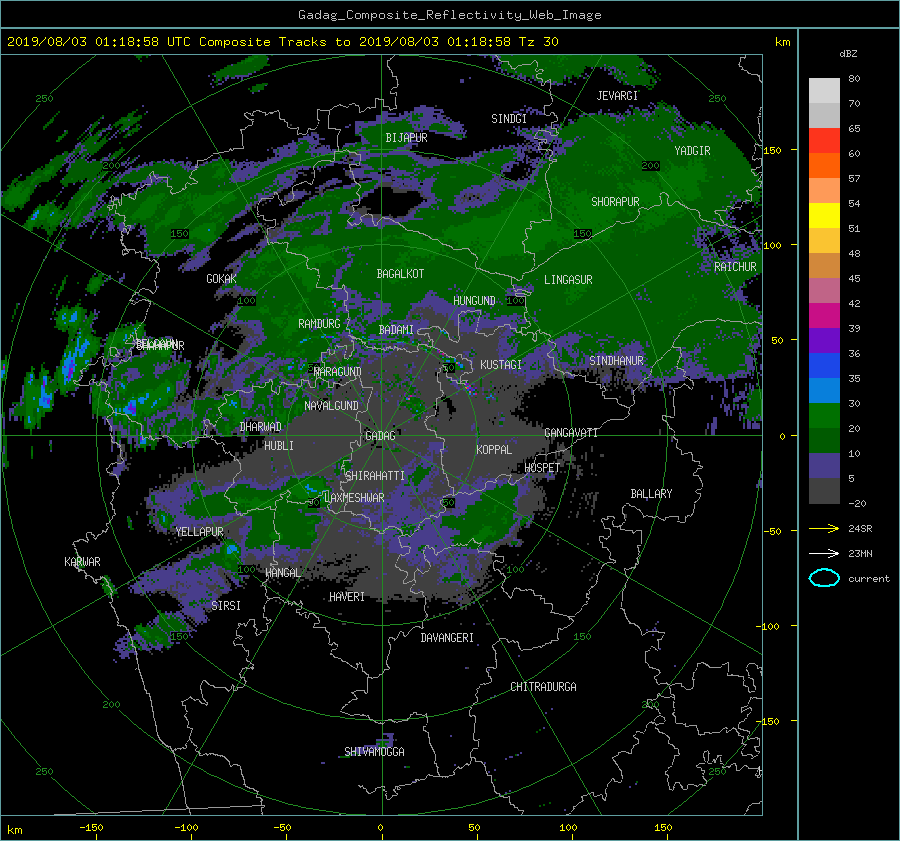Select the BIJAPUR city label
900x841 pixels.
[x=406, y=138]
